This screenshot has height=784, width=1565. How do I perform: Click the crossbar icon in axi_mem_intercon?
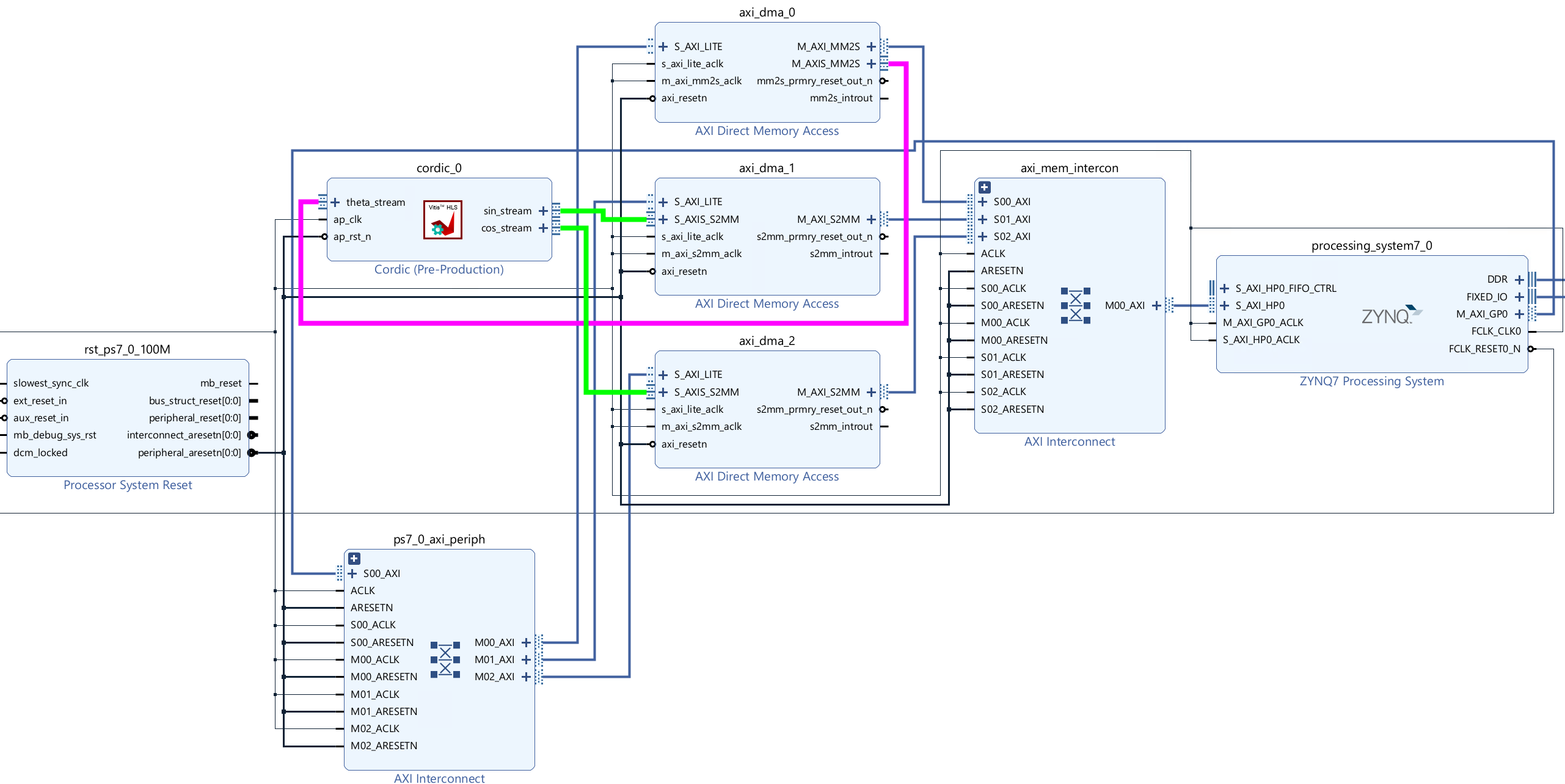[1076, 305]
